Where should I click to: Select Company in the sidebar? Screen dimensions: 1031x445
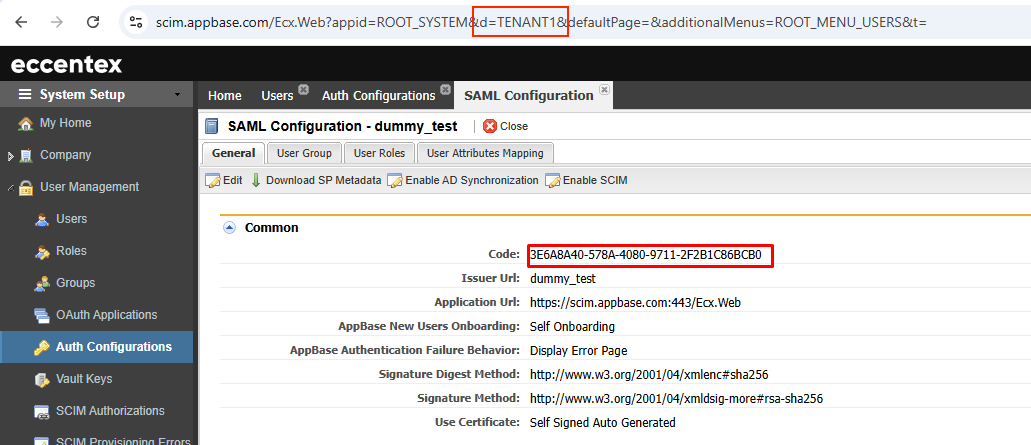[65, 155]
